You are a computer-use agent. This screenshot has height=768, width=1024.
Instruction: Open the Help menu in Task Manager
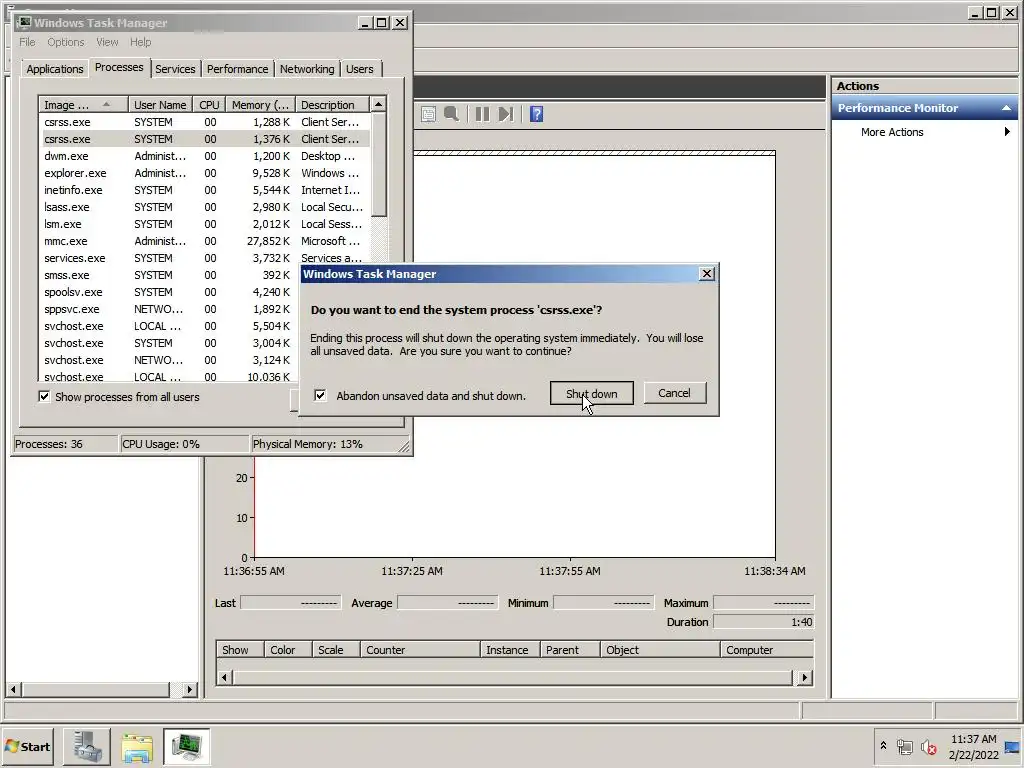(x=140, y=42)
